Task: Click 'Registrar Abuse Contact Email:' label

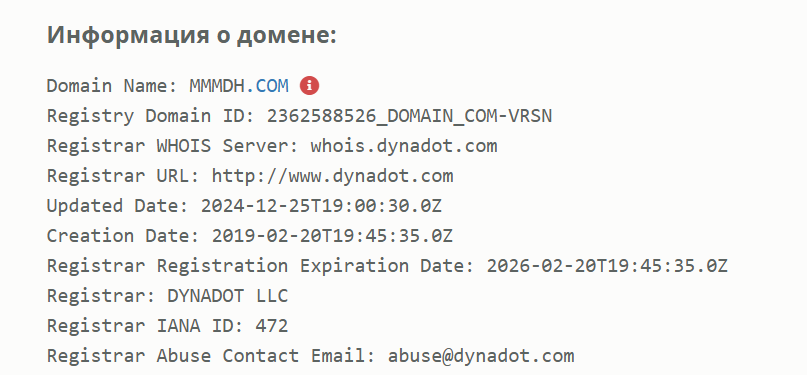Action: click(x=212, y=356)
